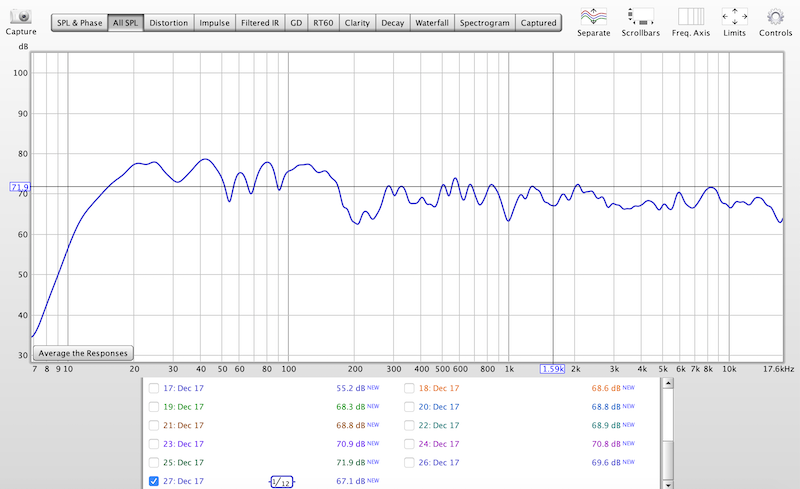
Task: Click the Average the Responses button
Action: pos(83,353)
